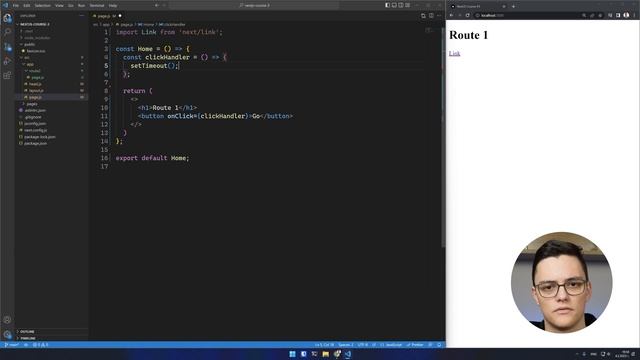The width and height of the screenshot is (640, 360).
Task: Open next.config.js in the explorer
Action: point(52,130)
